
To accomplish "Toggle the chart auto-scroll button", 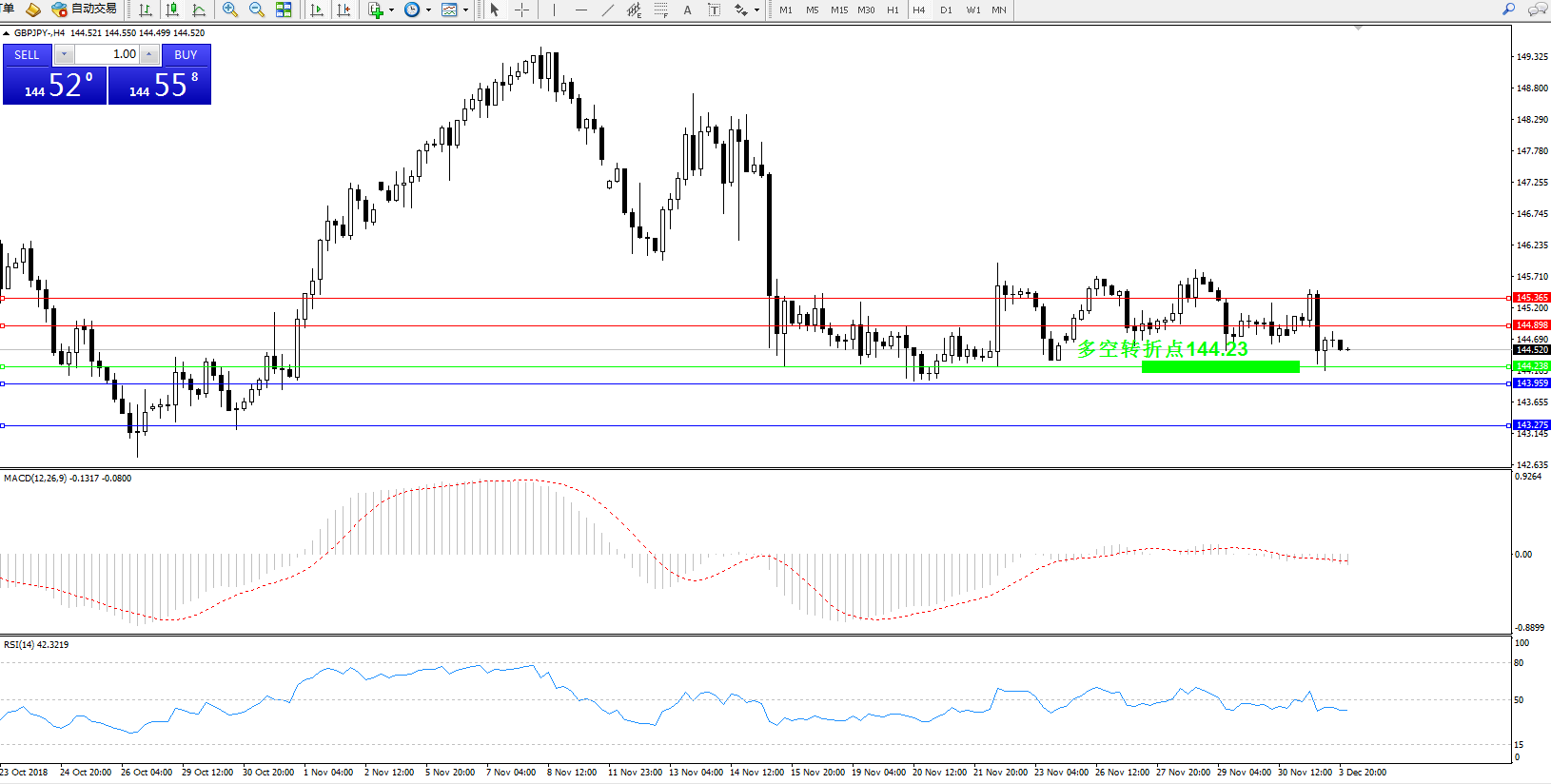I will [x=317, y=10].
